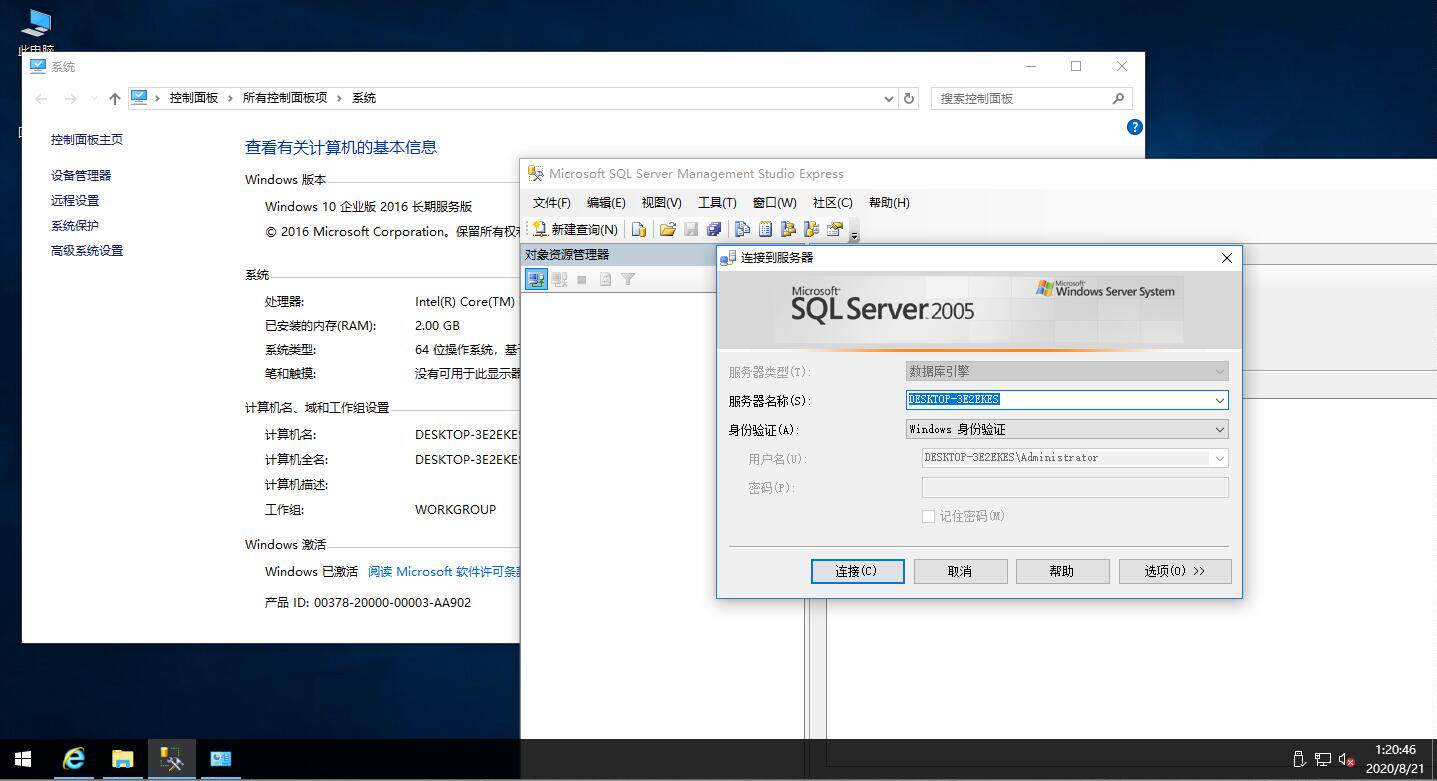The width and height of the screenshot is (1437, 781).
Task: Click the 控制面板主页 link
Action: tap(87, 140)
